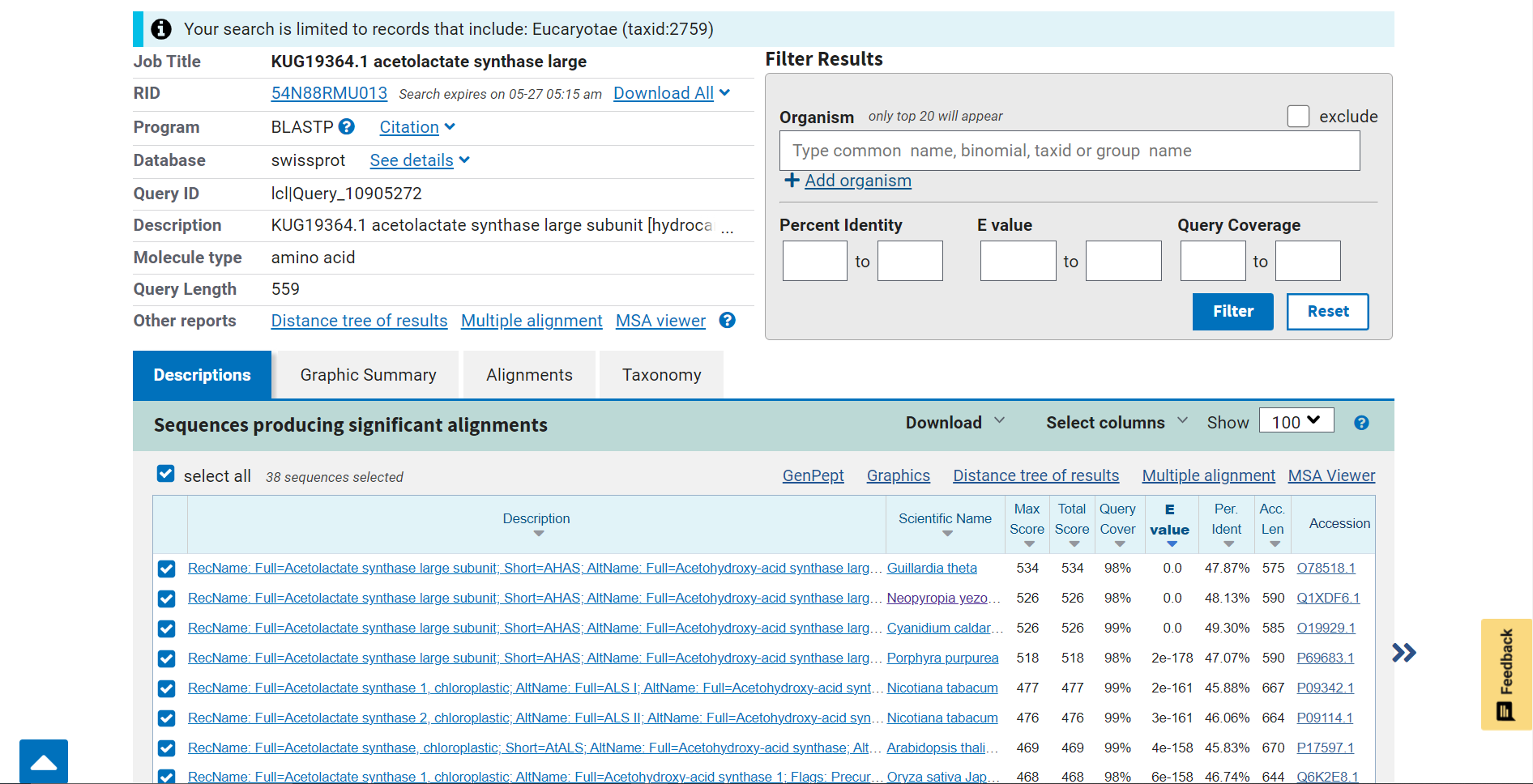Expand the Citation dropdown
Screen dimensions: 1533x784
click(x=417, y=127)
